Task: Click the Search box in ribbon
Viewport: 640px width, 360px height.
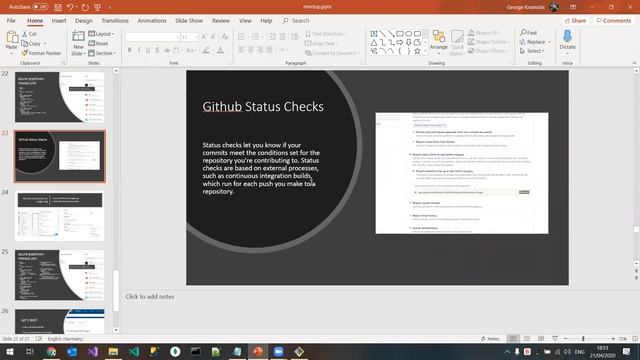Action: pyautogui.click(x=296, y=20)
